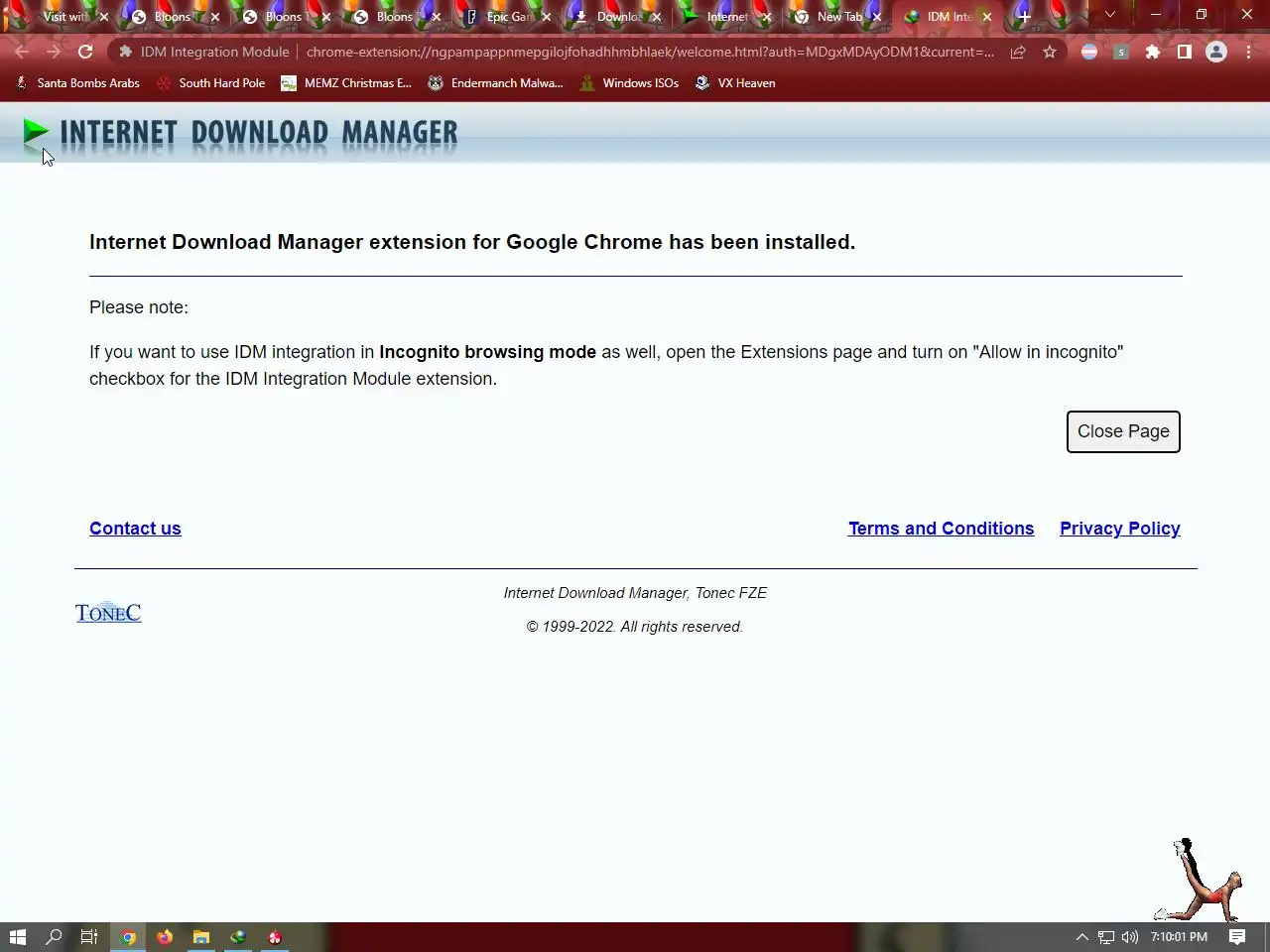Share this page using the share icon

[1018, 52]
